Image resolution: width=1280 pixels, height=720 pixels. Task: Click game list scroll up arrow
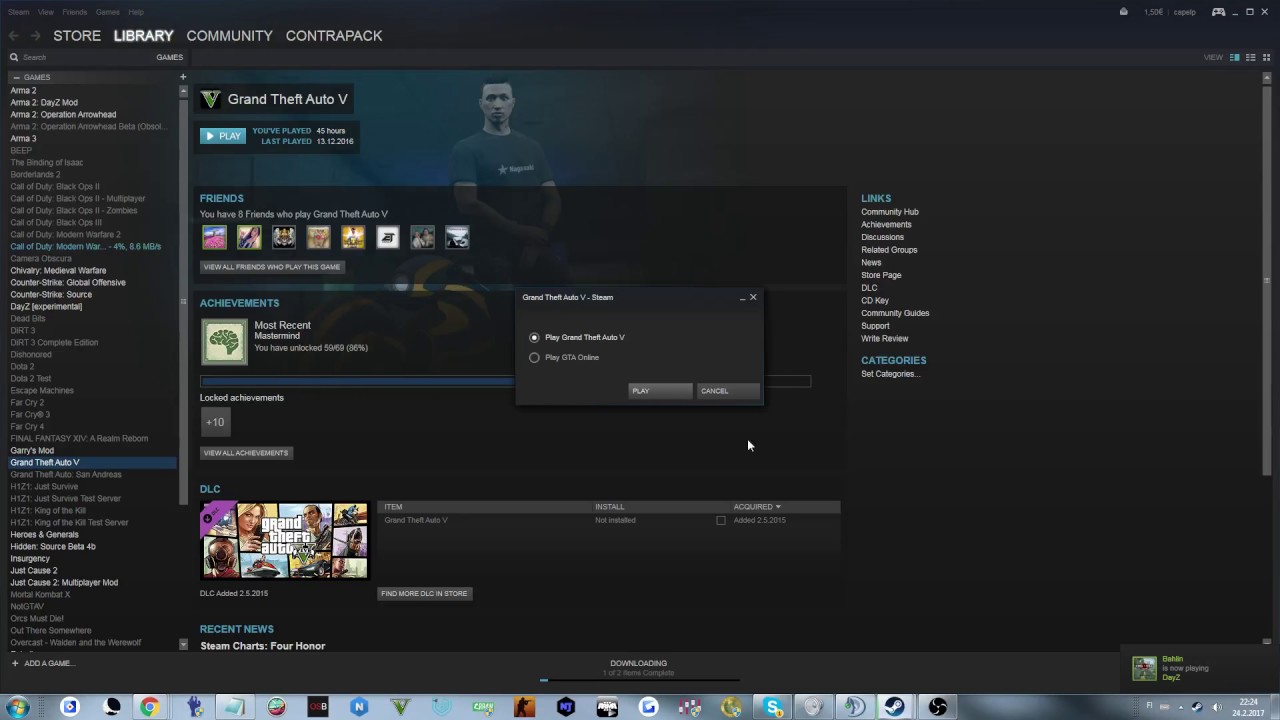tap(183, 91)
